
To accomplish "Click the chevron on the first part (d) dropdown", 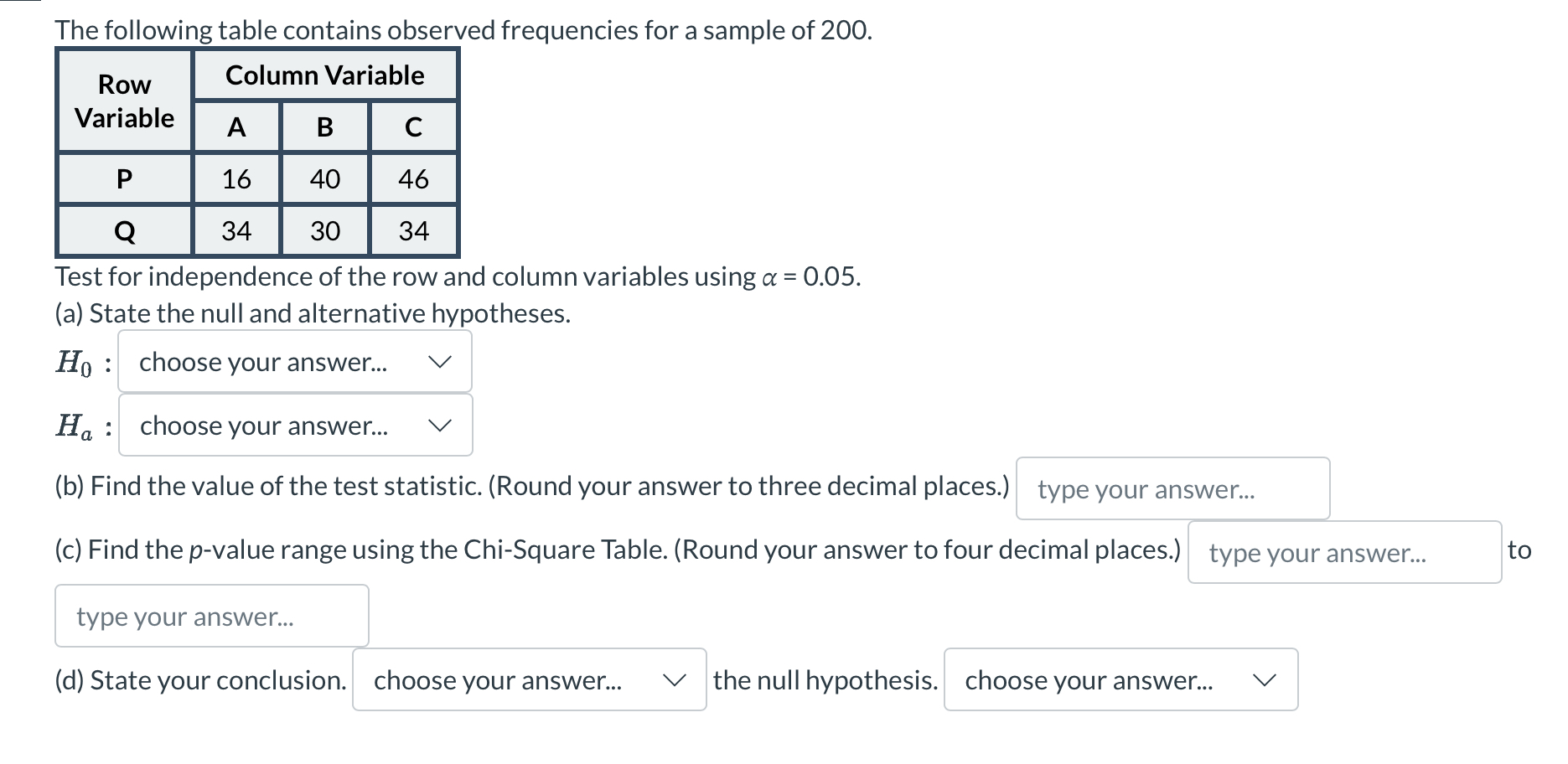I will (x=675, y=680).
